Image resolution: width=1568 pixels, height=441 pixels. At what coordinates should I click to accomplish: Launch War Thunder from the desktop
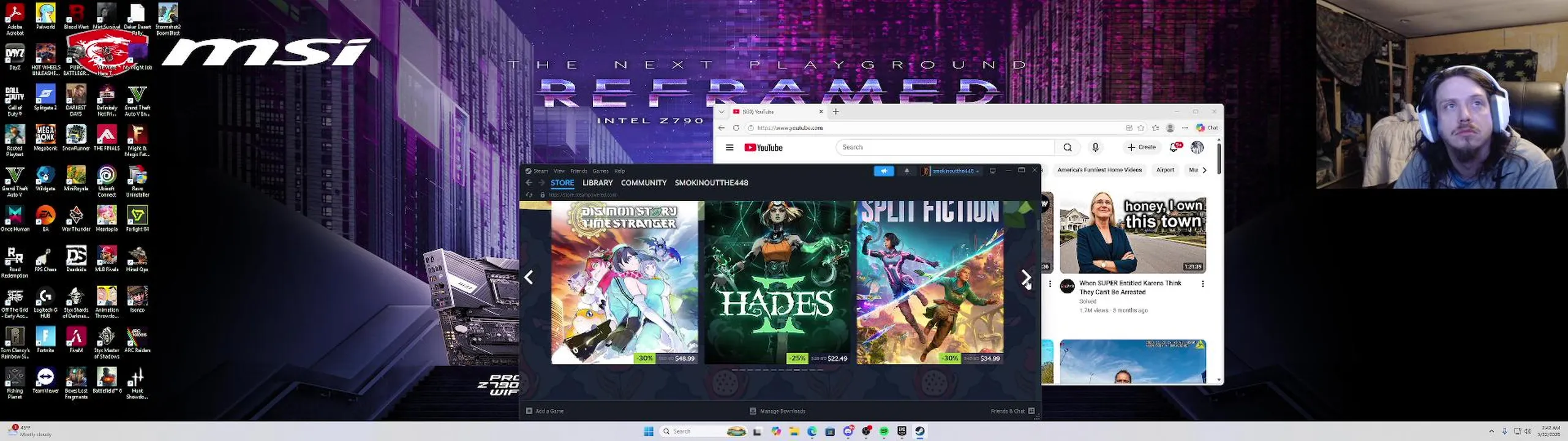tap(76, 219)
